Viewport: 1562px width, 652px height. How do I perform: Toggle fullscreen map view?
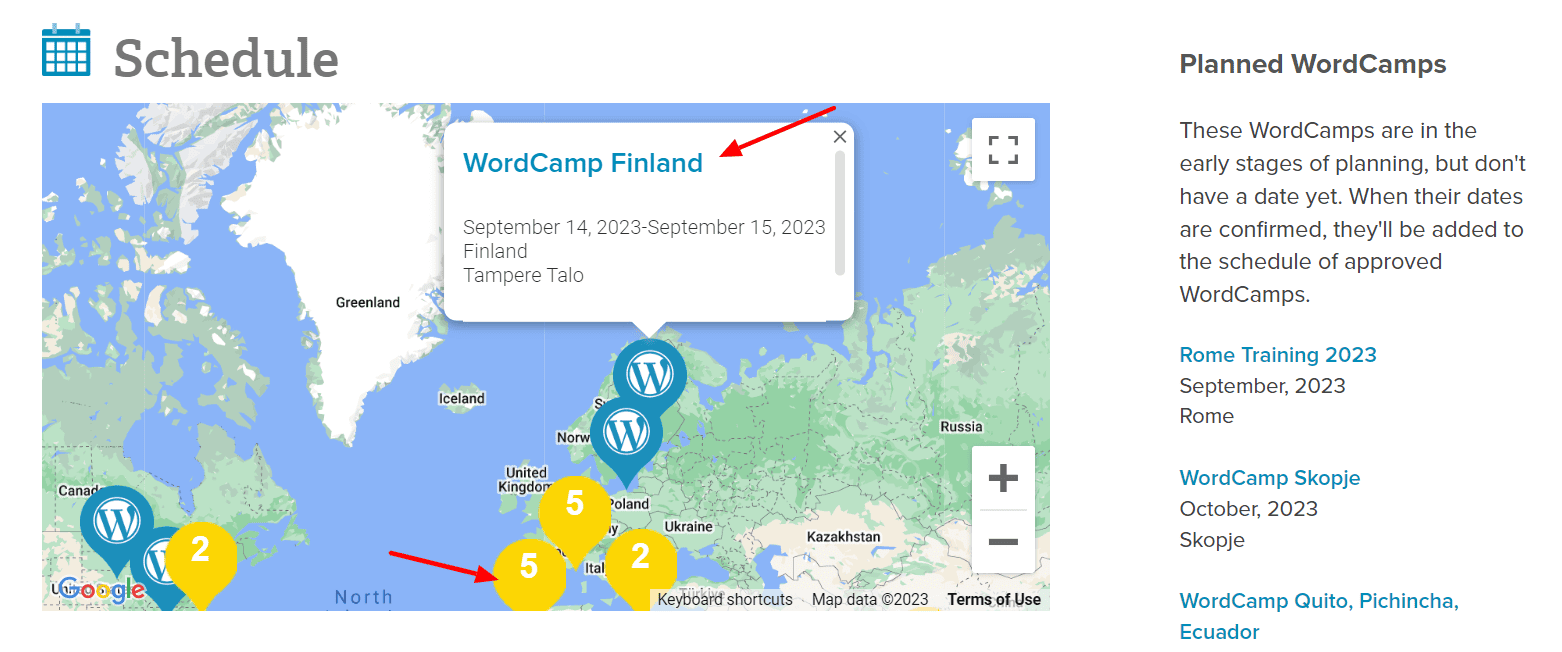point(1003,150)
